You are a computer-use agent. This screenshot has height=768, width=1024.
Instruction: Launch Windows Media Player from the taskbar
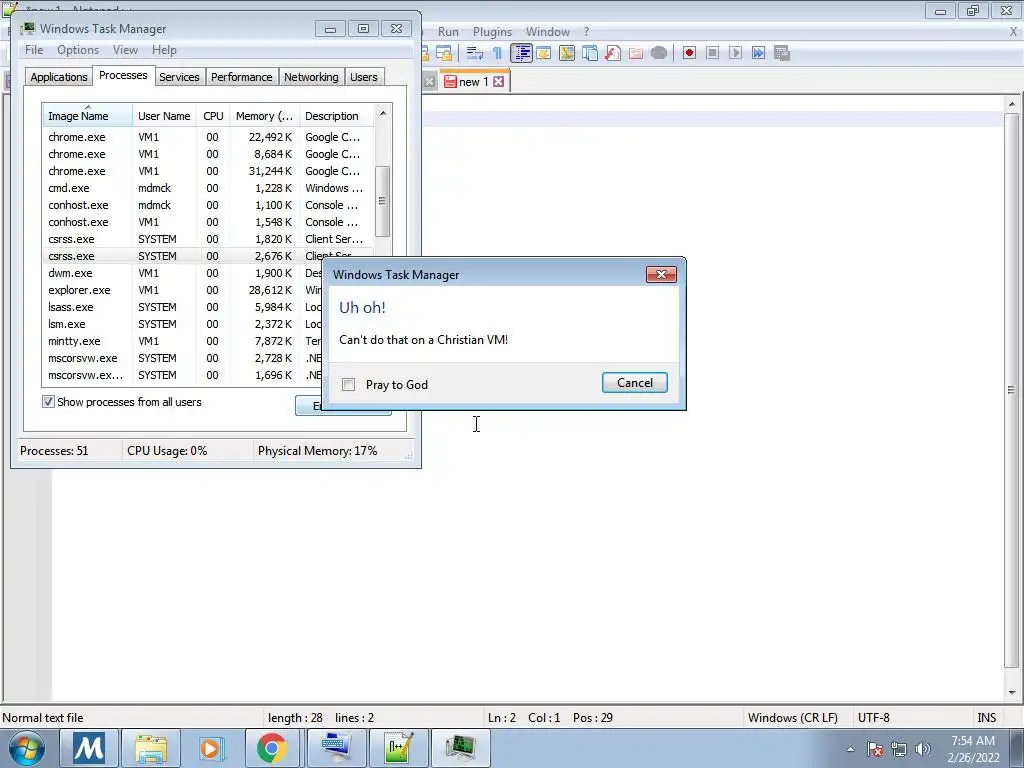[211, 748]
